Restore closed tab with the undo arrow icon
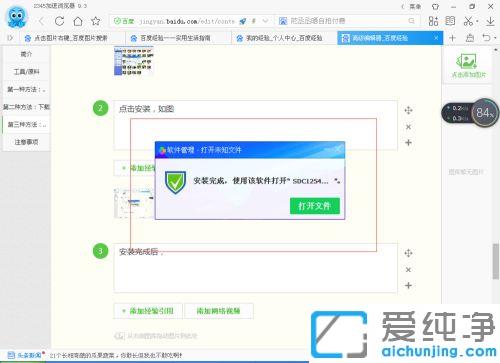Screen dimensions: 500x363 487,38
